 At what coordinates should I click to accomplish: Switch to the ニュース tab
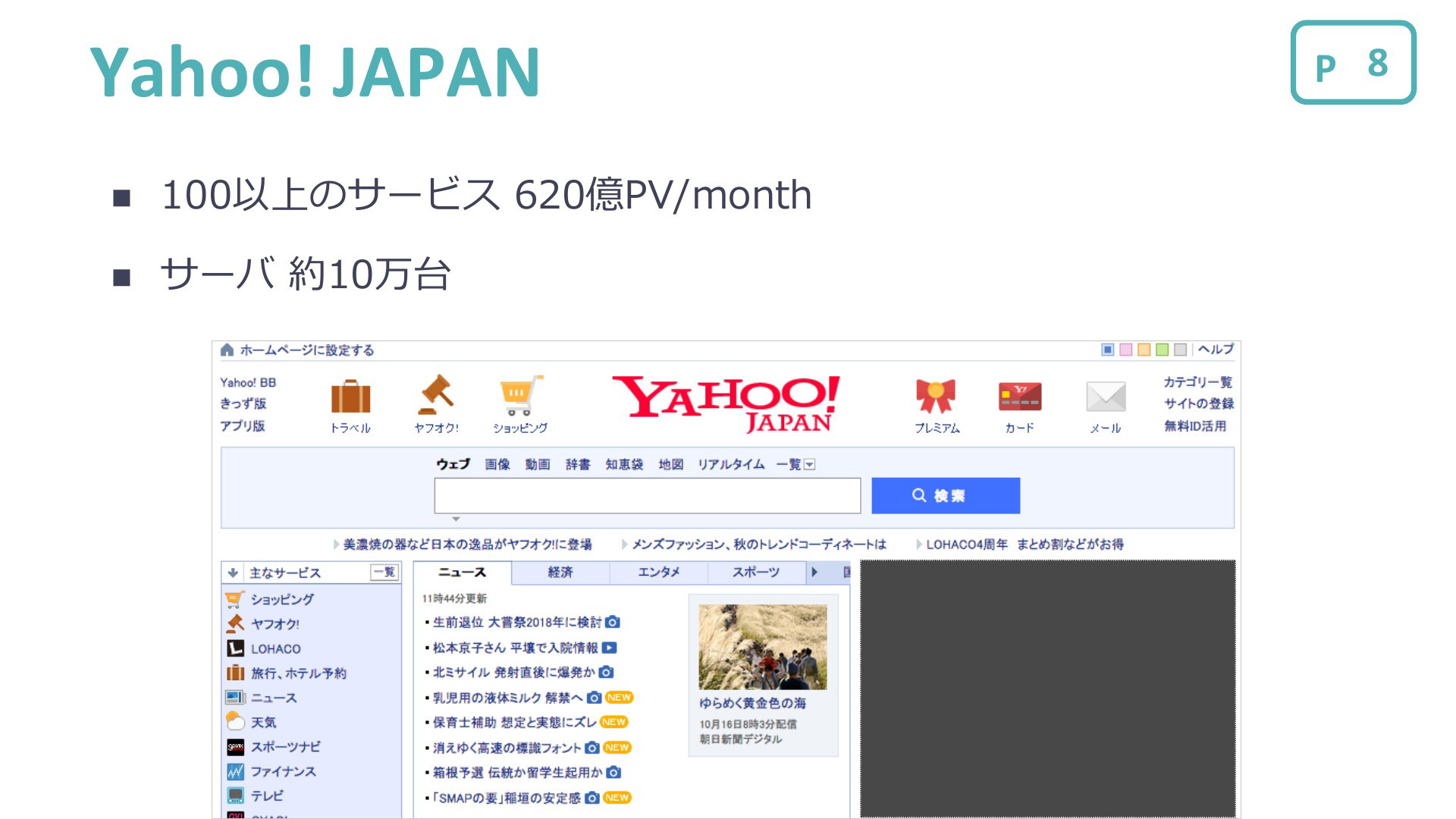tap(462, 573)
